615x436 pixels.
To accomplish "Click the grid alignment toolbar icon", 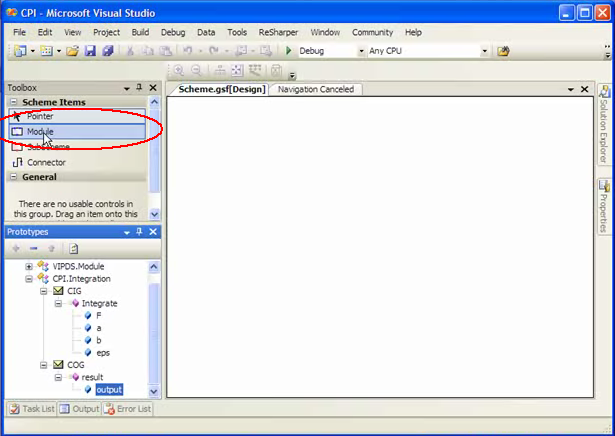I will [255, 70].
